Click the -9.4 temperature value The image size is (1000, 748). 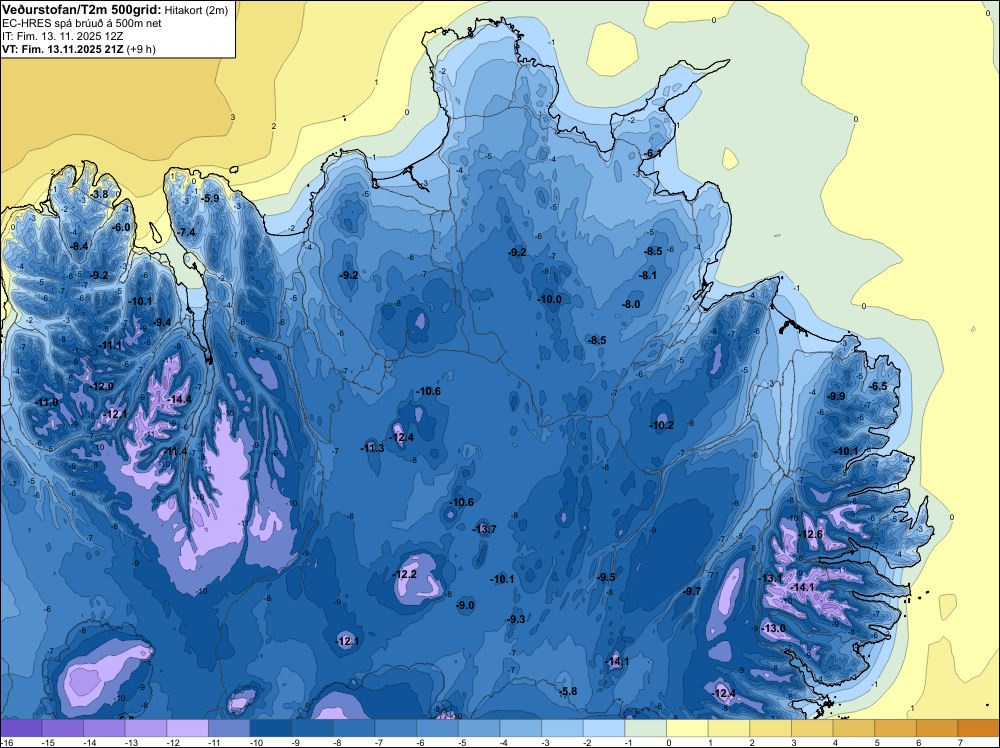[x=162, y=322]
